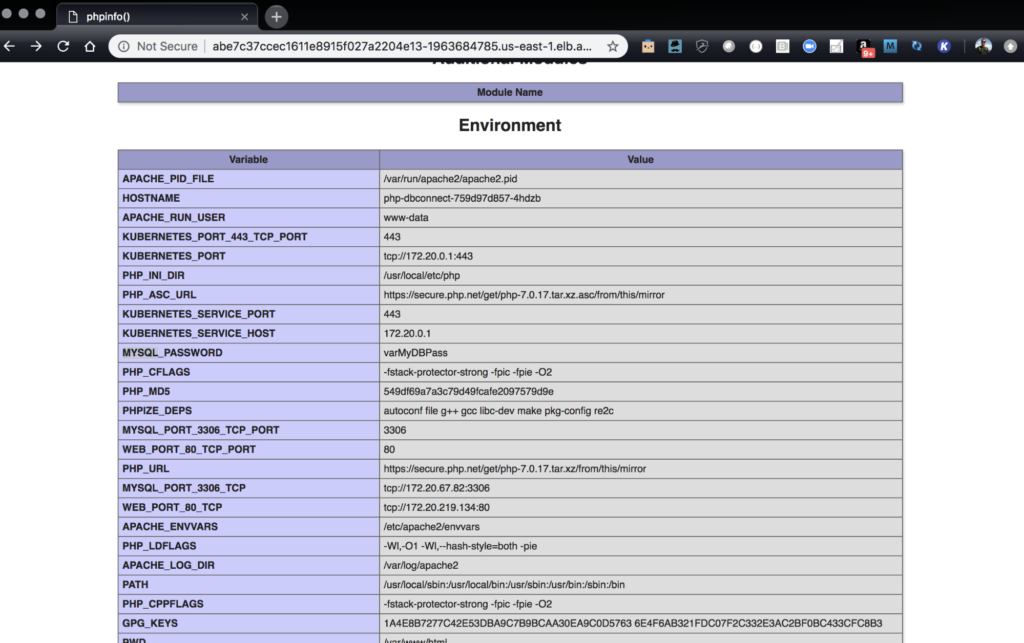Open the user profile avatar
Screen dimensions: 1024x643
tap(983, 46)
